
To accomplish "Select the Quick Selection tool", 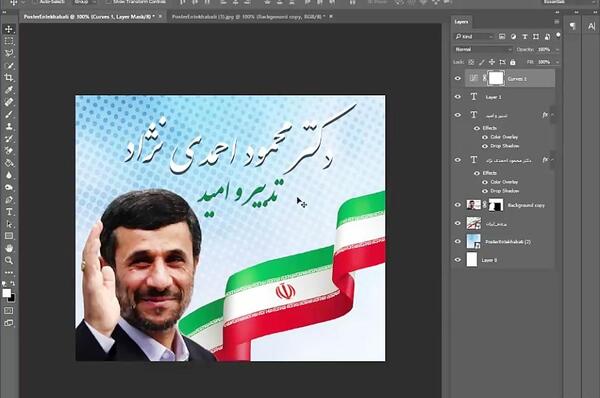I will point(9,65).
